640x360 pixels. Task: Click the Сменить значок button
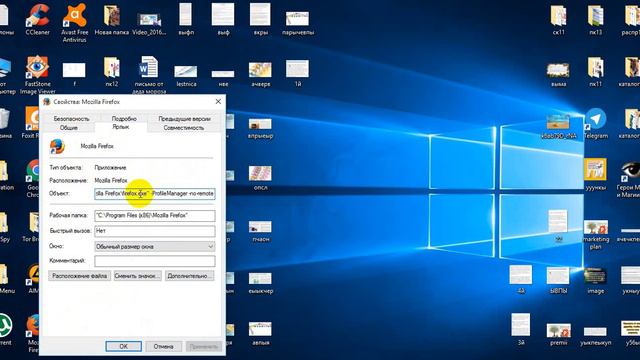(x=138, y=276)
